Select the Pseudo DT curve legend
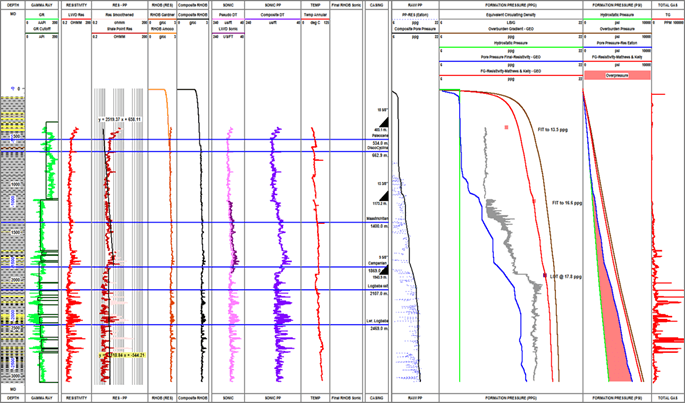Screen dimensions: 685x403 click(228, 15)
